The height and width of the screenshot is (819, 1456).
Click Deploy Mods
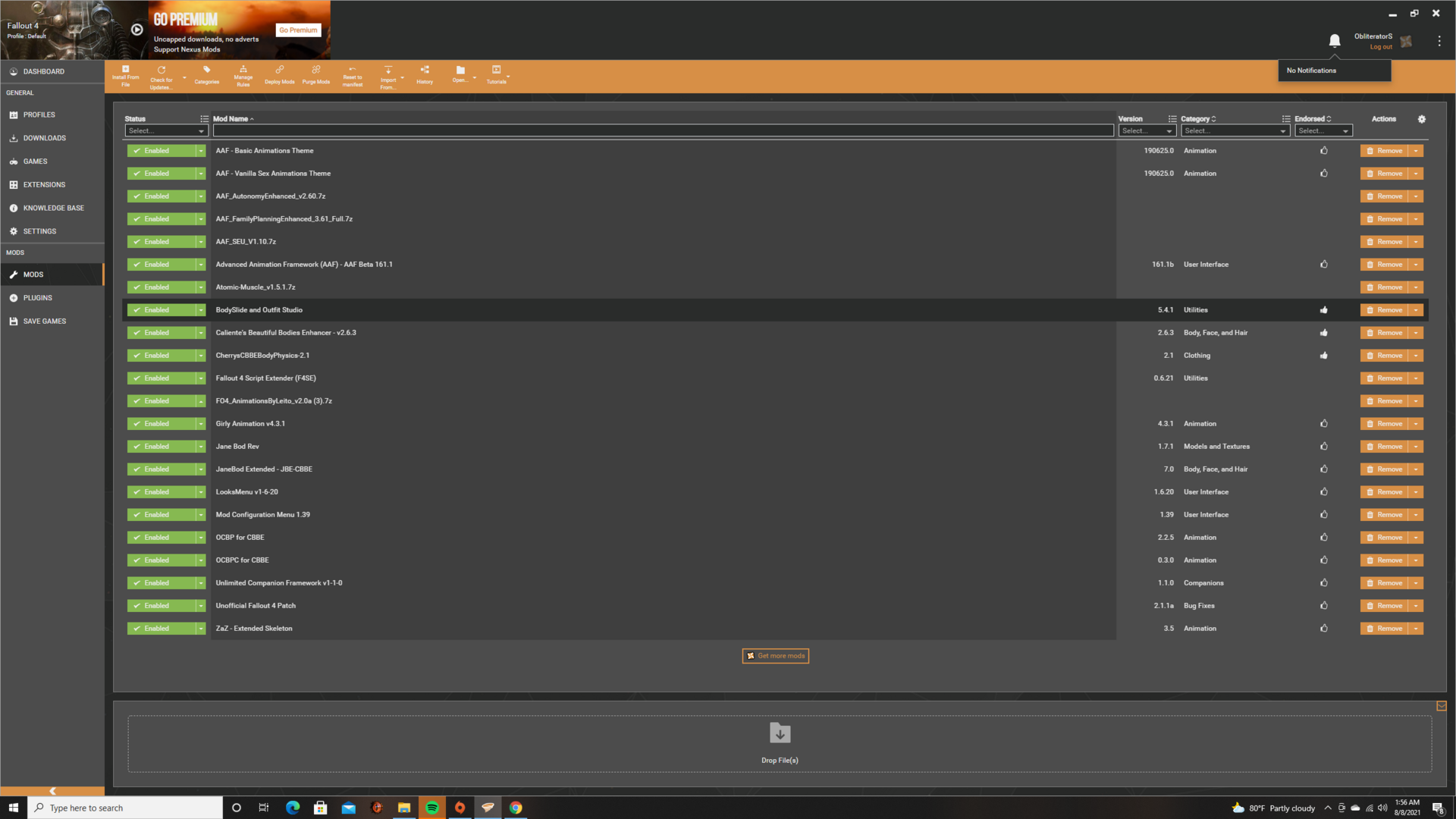(279, 76)
